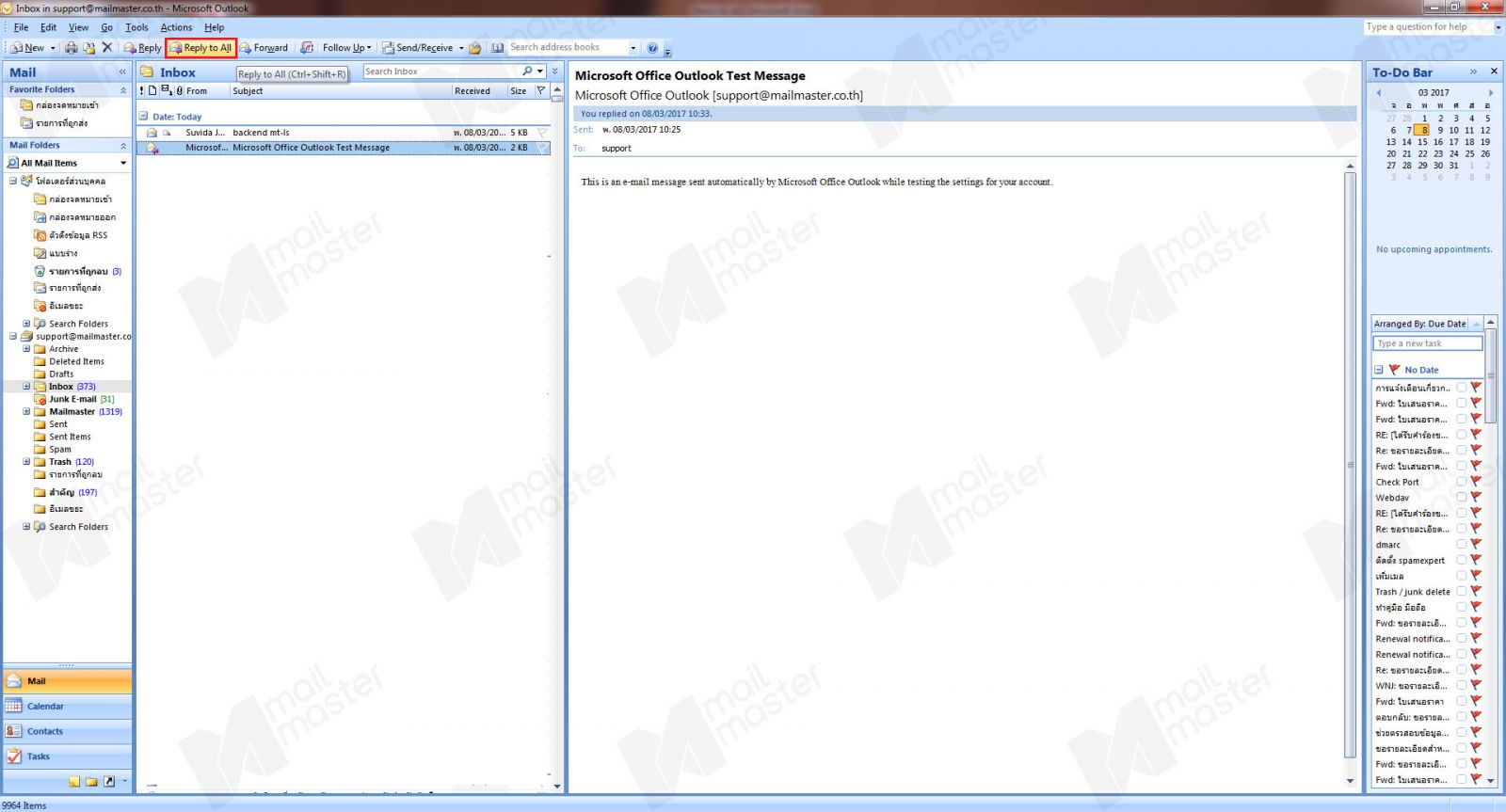Screen dimensions: 1506x812
Task: Mark the 'Webdav' task complete
Action: tap(1462, 498)
